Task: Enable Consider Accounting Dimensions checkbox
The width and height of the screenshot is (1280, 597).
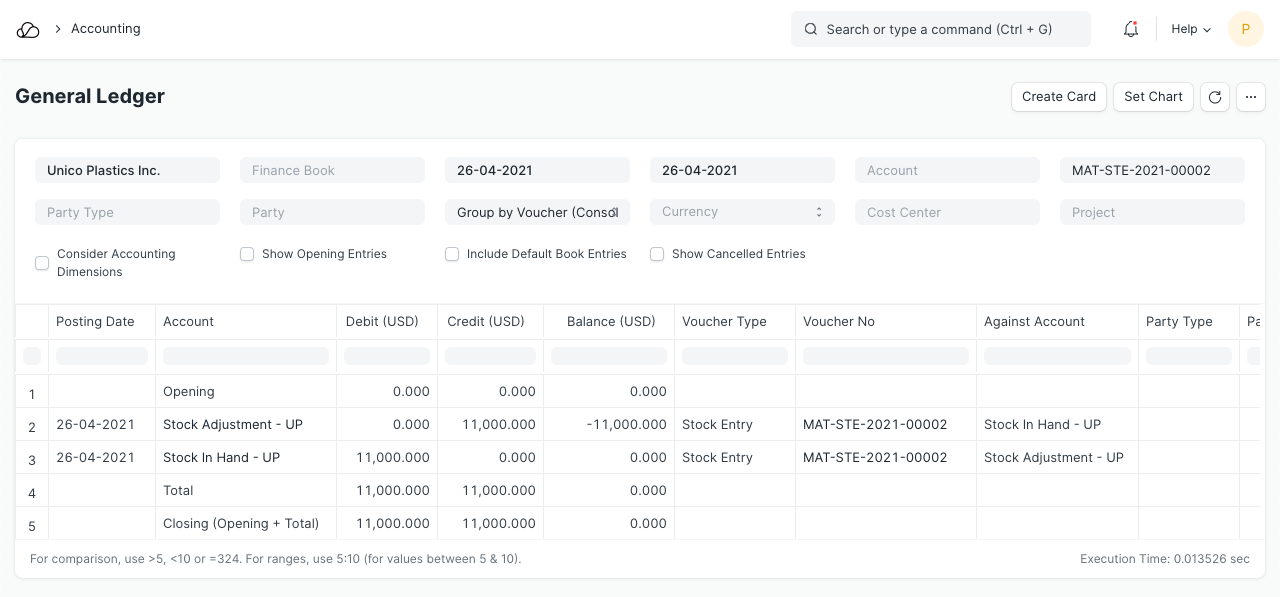Action: 42,263
